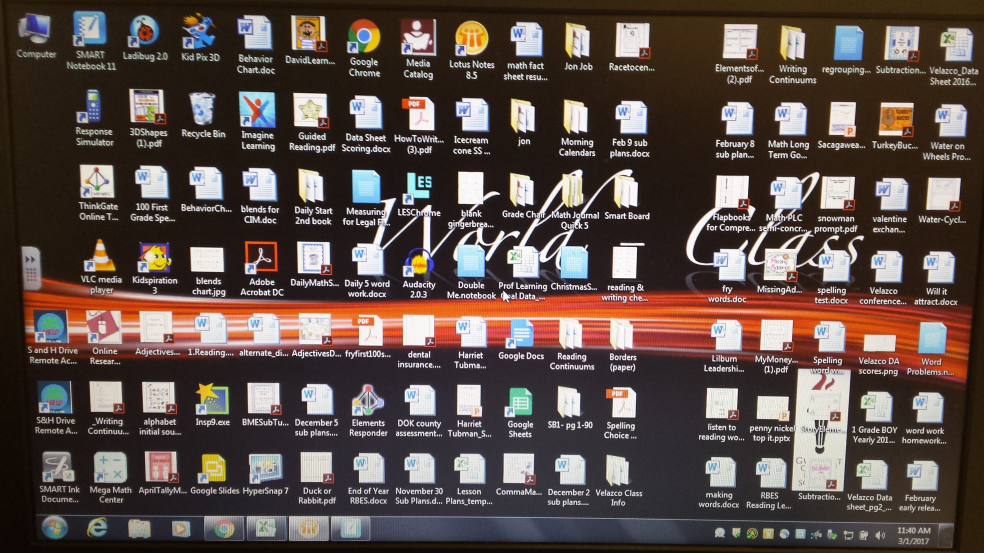Open the Imagine Learning shortcut

(257, 110)
